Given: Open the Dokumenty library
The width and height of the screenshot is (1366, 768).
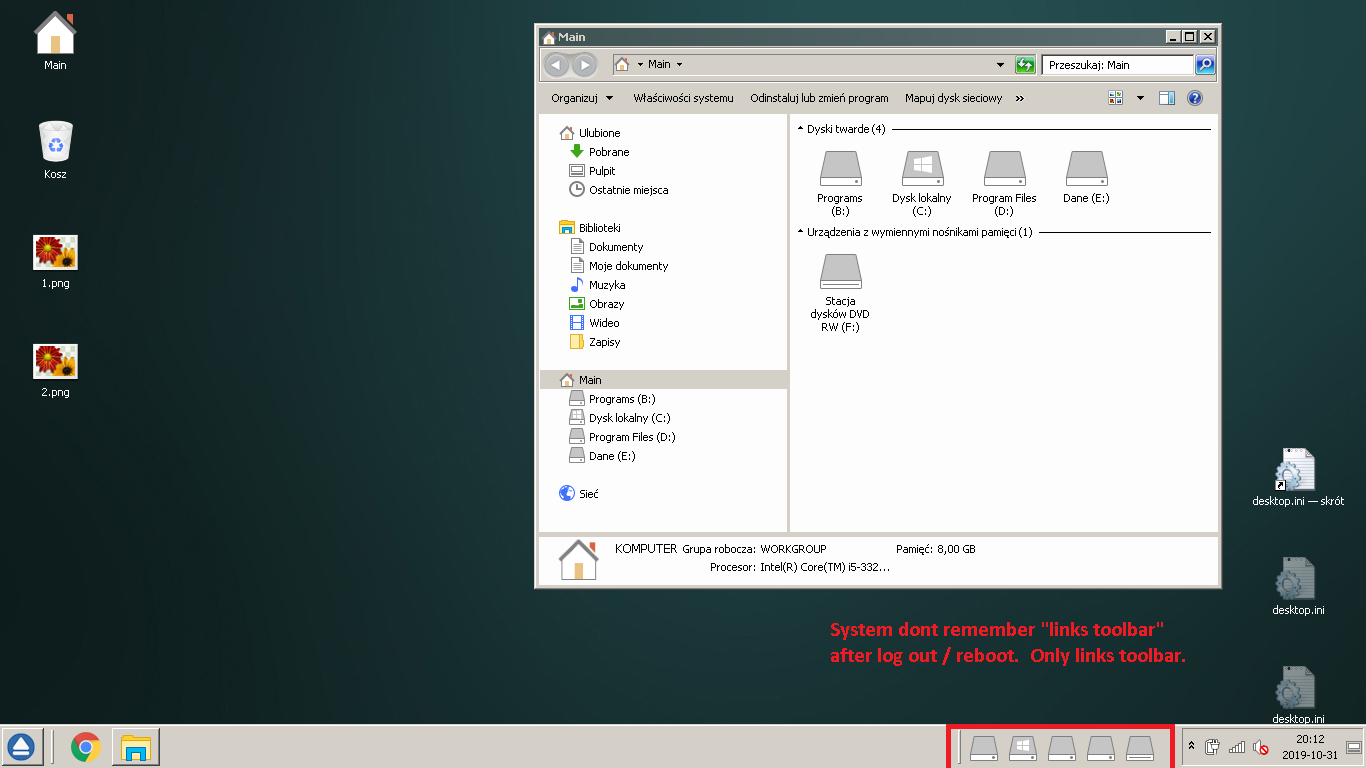Looking at the screenshot, I should pos(616,247).
